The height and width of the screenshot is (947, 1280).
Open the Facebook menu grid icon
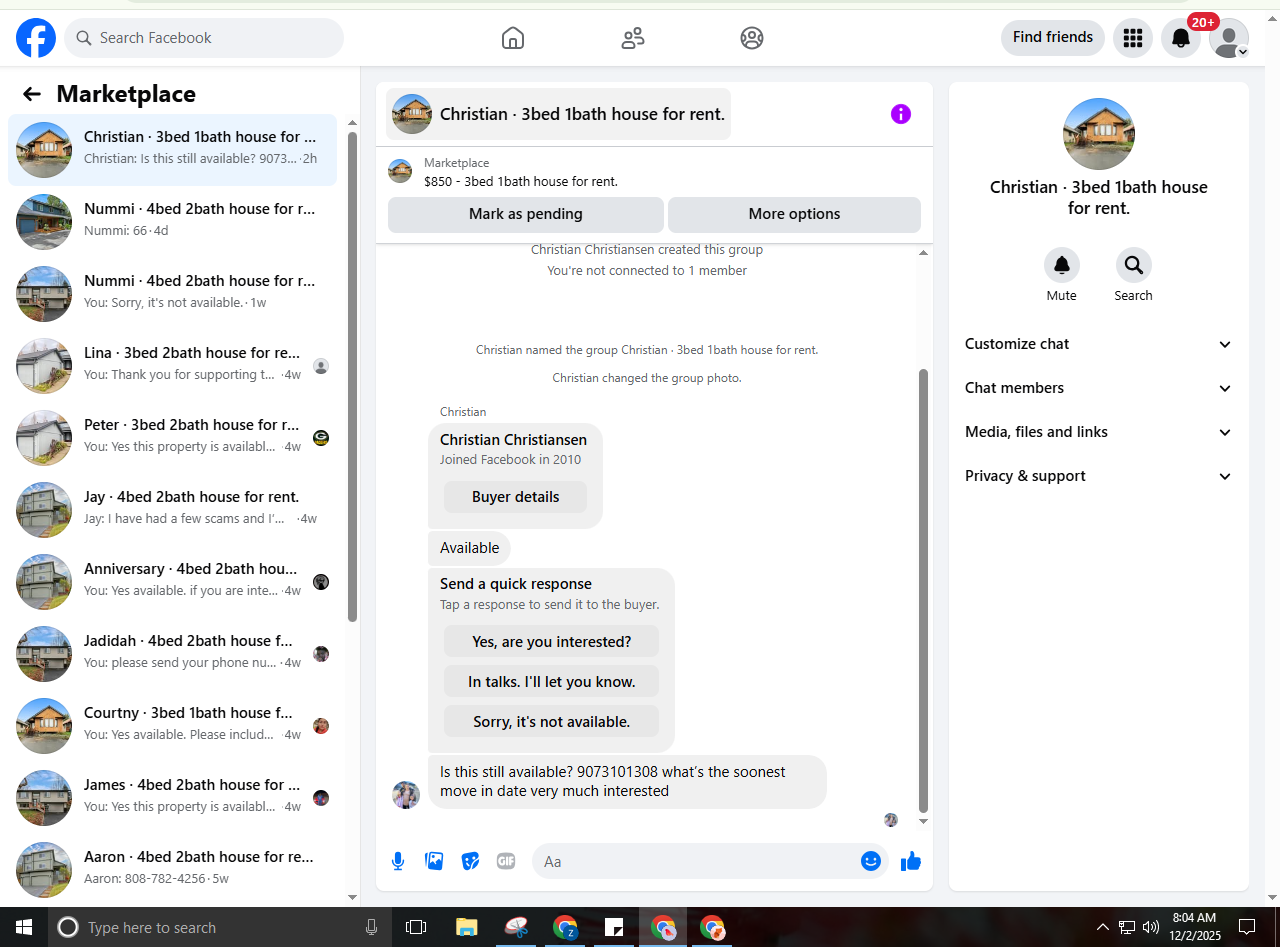coord(1133,38)
